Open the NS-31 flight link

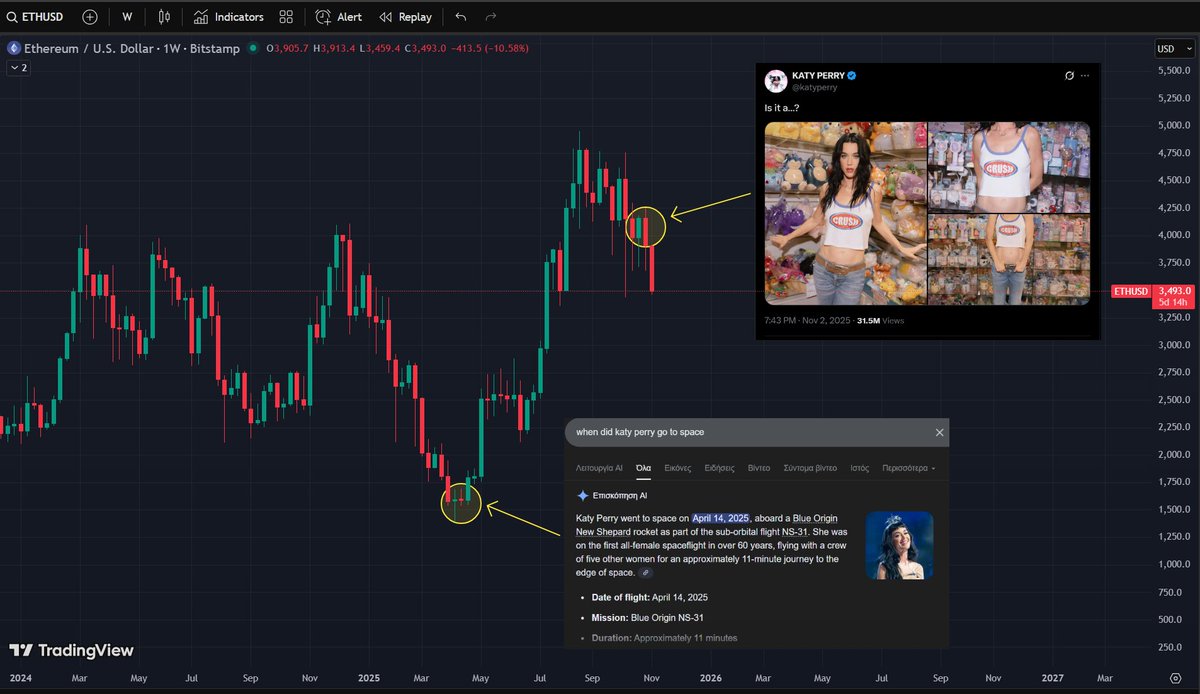pyautogui.click(x=795, y=532)
